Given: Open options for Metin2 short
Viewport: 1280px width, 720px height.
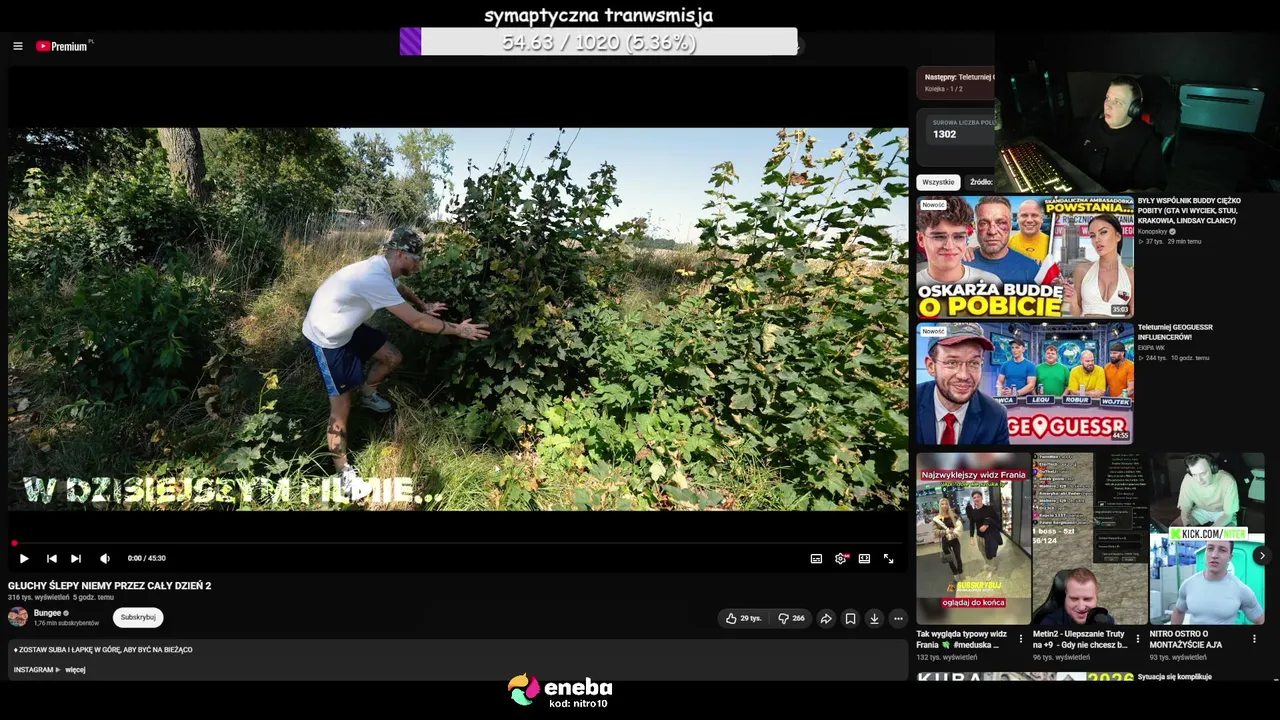Looking at the screenshot, I should click(1137, 638).
